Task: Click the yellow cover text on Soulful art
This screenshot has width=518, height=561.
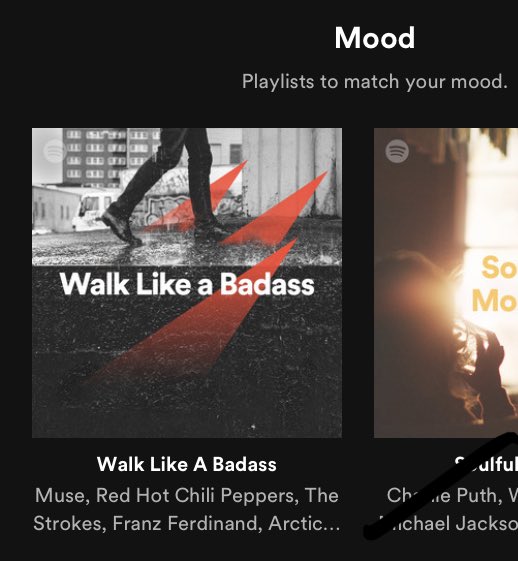Action: click(495, 284)
